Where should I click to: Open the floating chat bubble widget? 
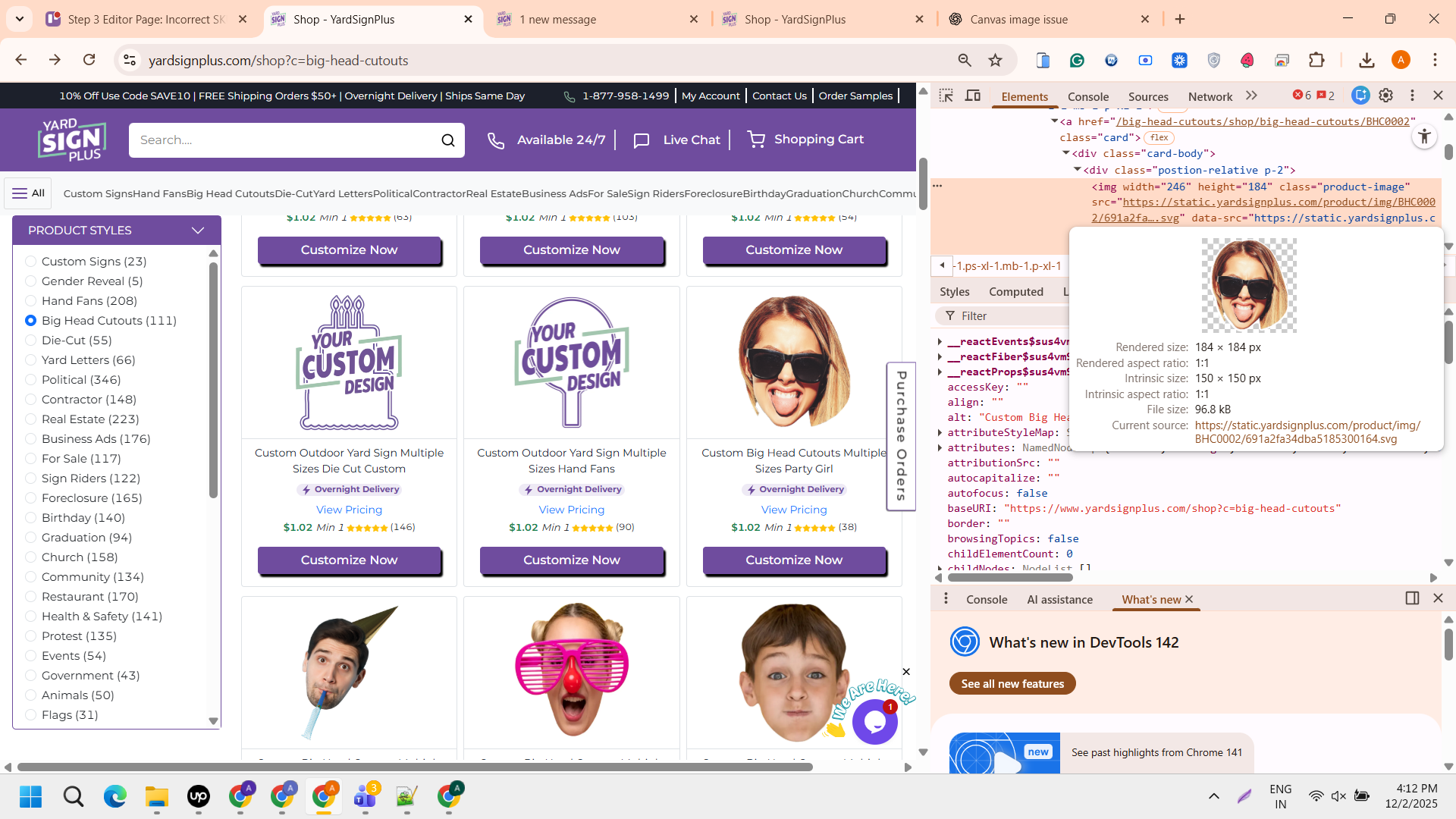[x=874, y=721]
